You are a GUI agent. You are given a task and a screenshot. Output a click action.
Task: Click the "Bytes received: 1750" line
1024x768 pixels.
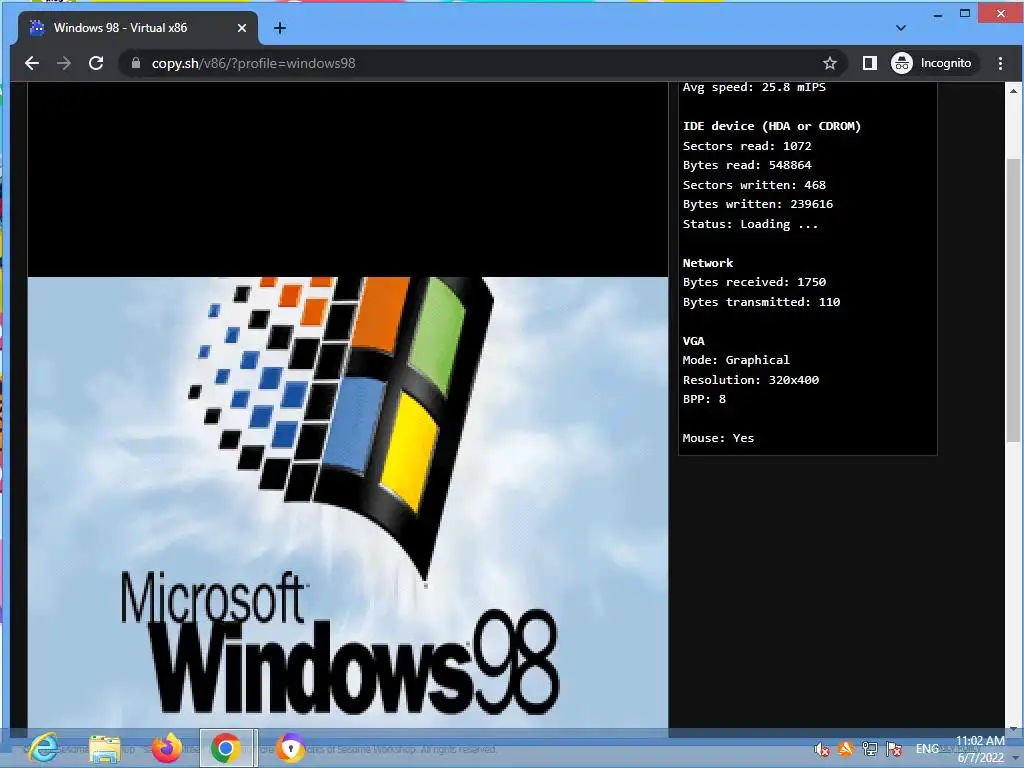(x=754, y=282)
